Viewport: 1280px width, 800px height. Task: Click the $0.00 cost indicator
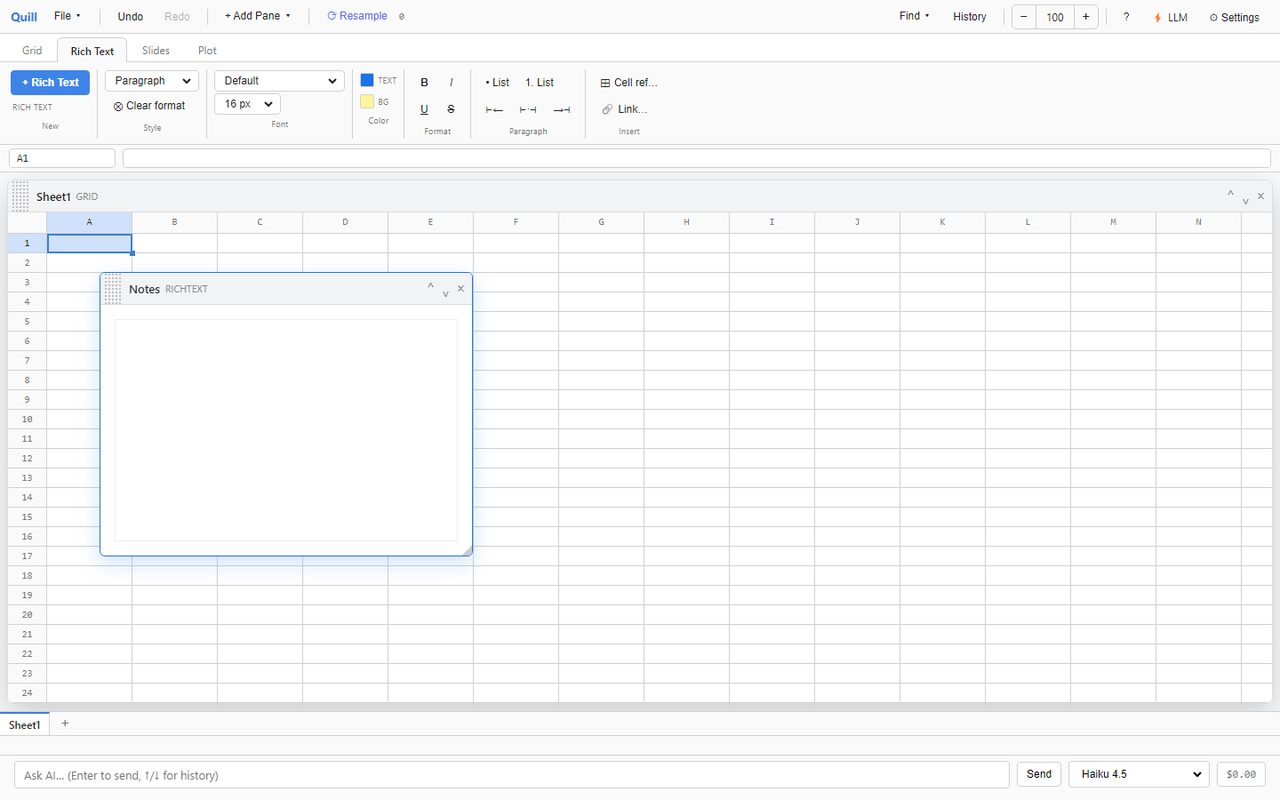coord(1241,774)
